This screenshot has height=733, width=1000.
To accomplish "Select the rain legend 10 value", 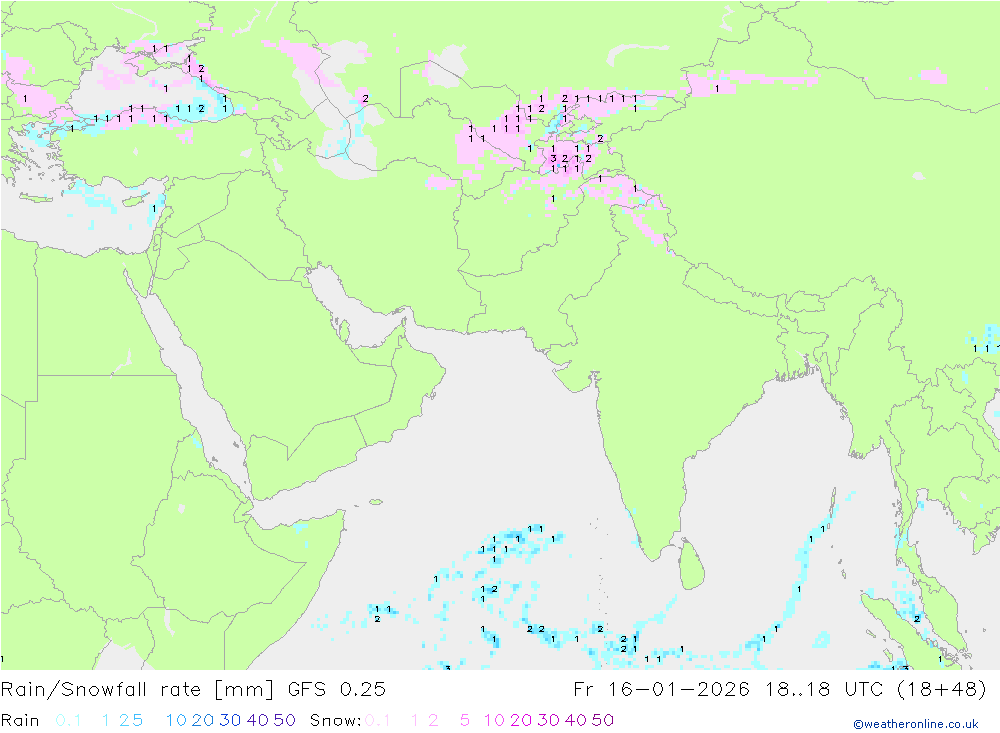I will tap(176, 720).
